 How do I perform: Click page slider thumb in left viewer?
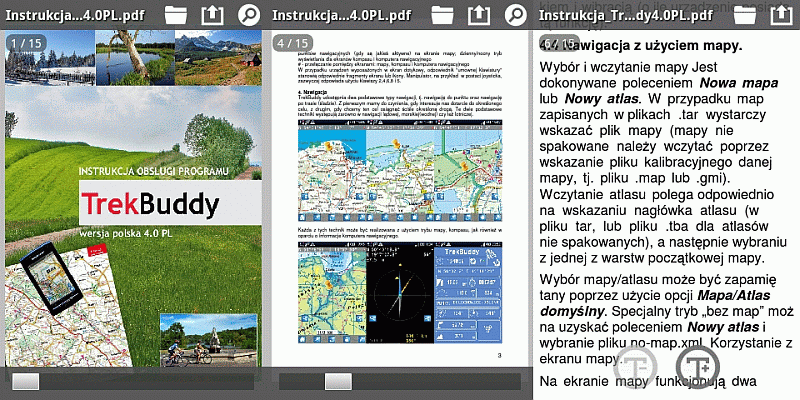tap(25, 381)
